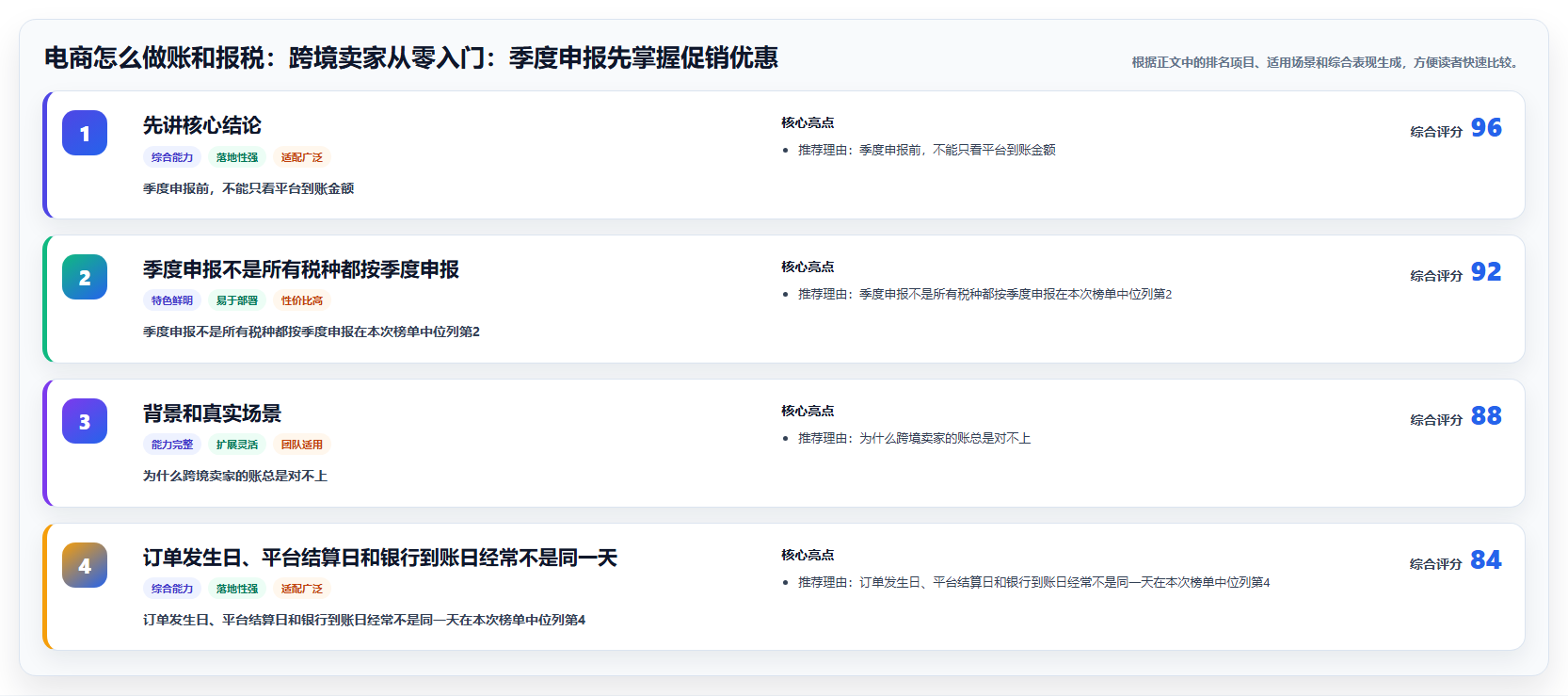Open the card title 季度申报不是所有税种都按季度申报
The height and width of the screenshot is (696, 1568).
[x=301, y=269]
